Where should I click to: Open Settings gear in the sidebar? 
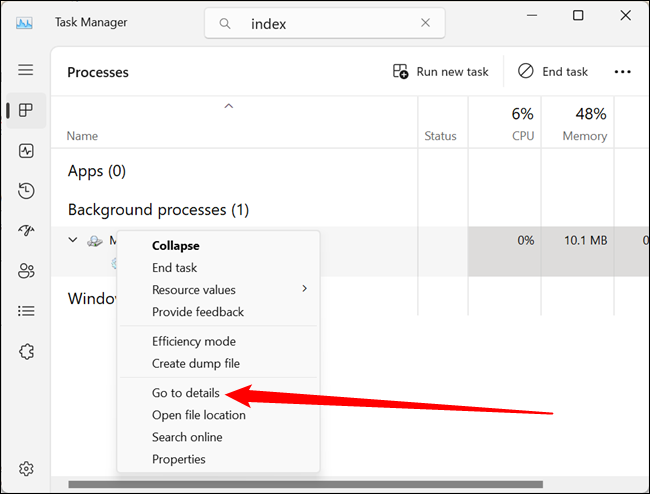pos(26,469)
